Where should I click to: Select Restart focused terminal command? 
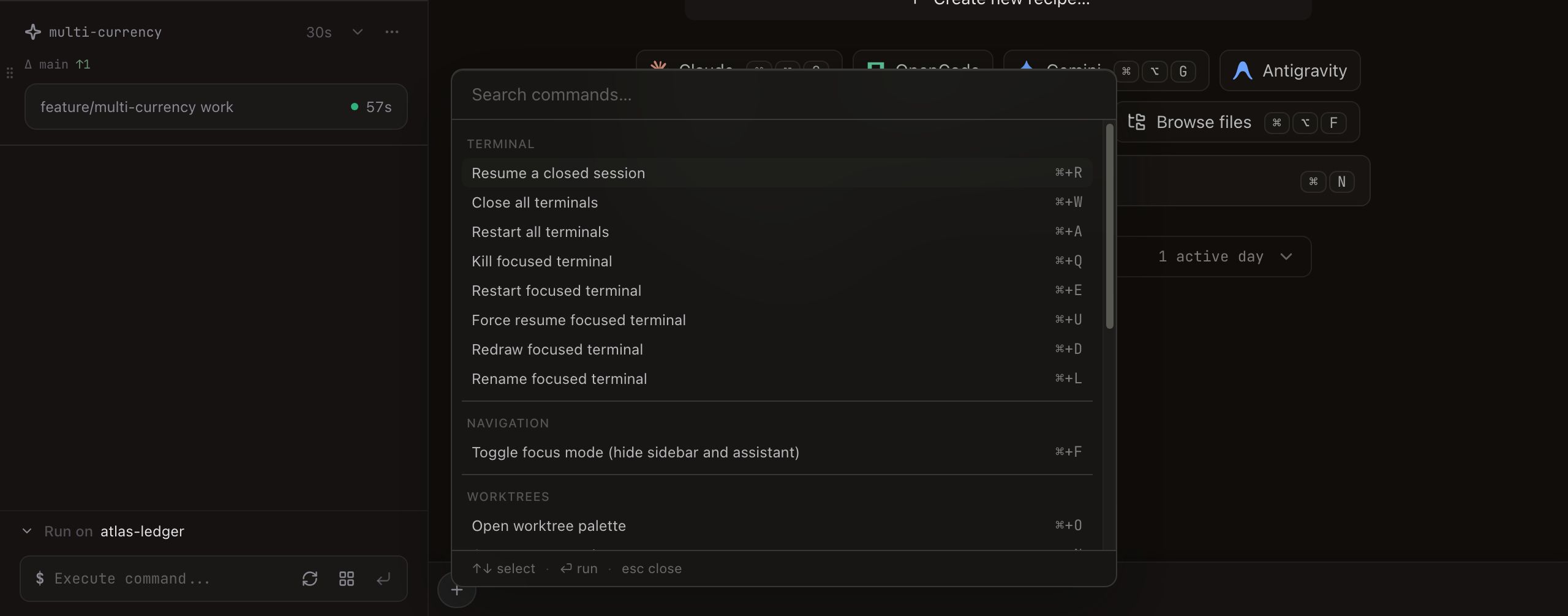[777, 290]
